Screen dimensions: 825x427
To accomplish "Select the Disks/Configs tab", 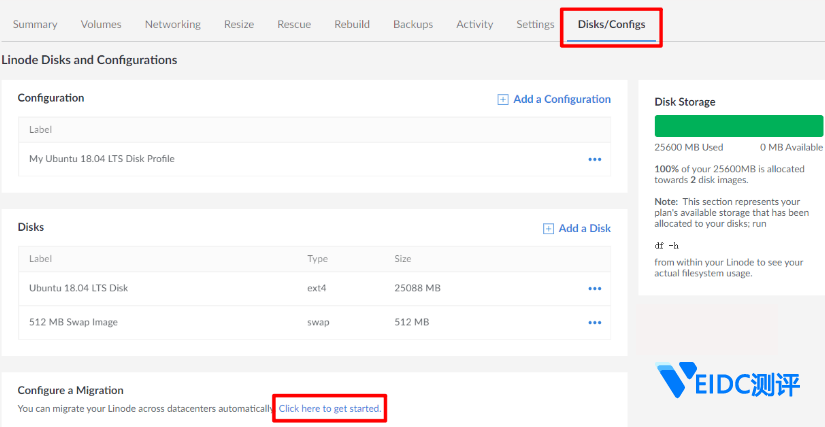I will click(611, 25).
